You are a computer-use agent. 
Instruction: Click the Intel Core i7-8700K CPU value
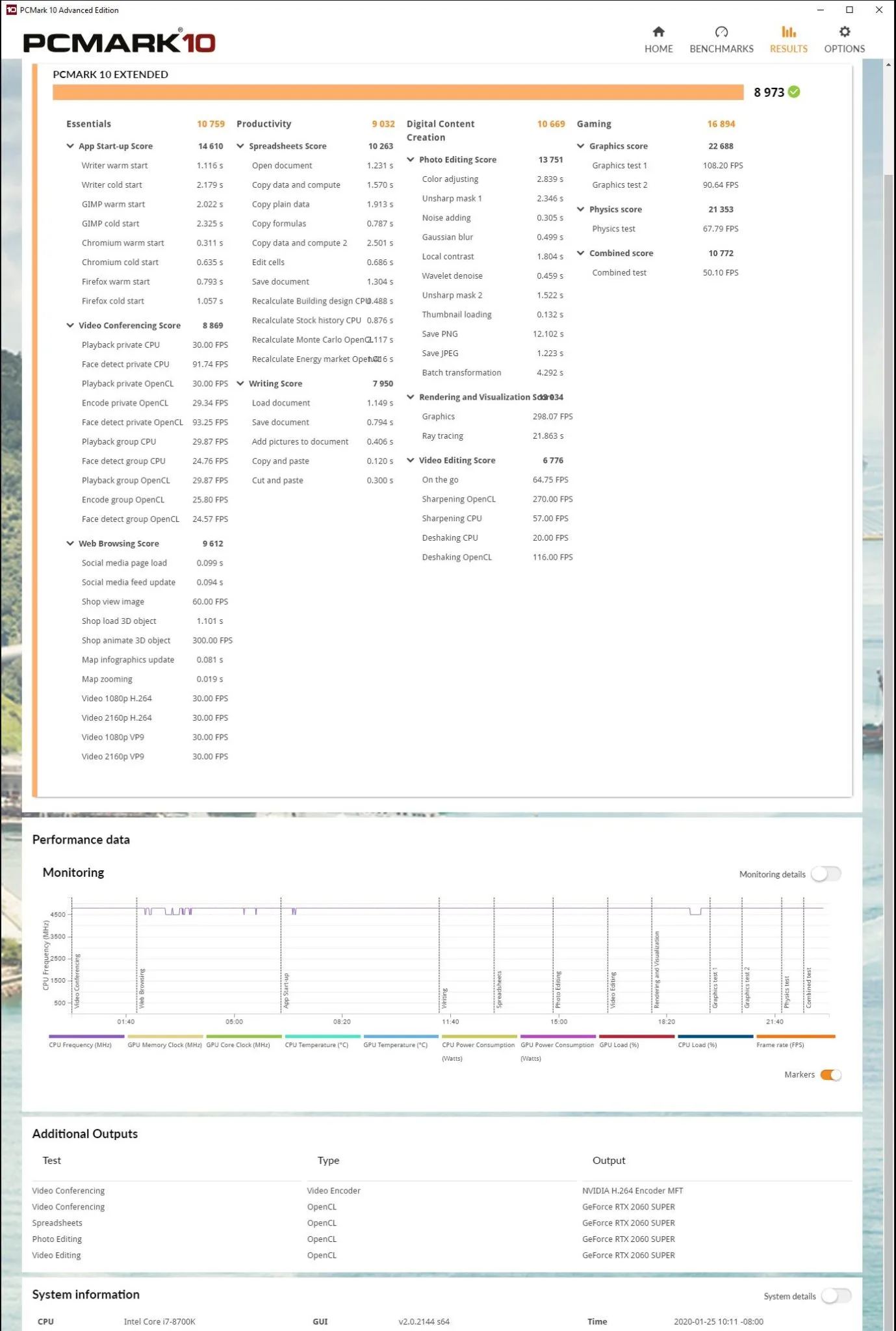coord(159,1322)
